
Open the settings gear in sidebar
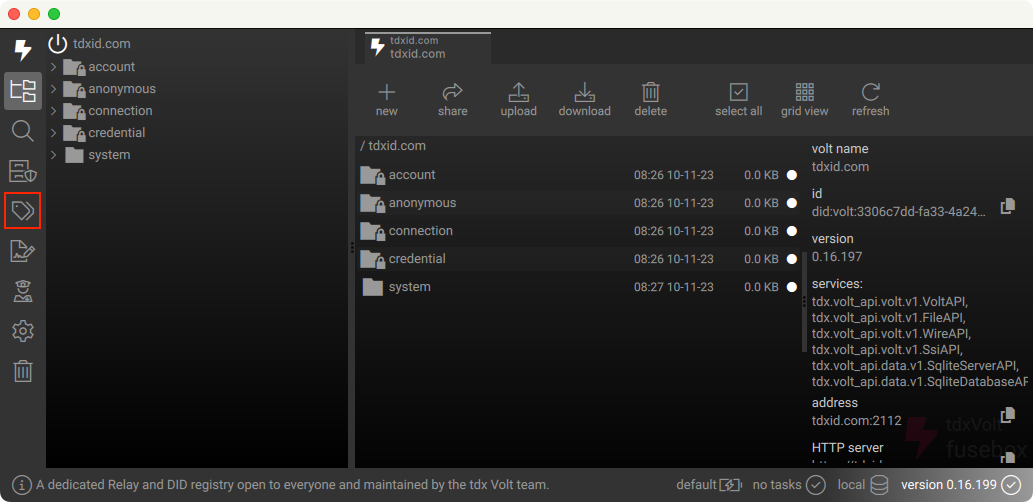[x=23, y=331]
